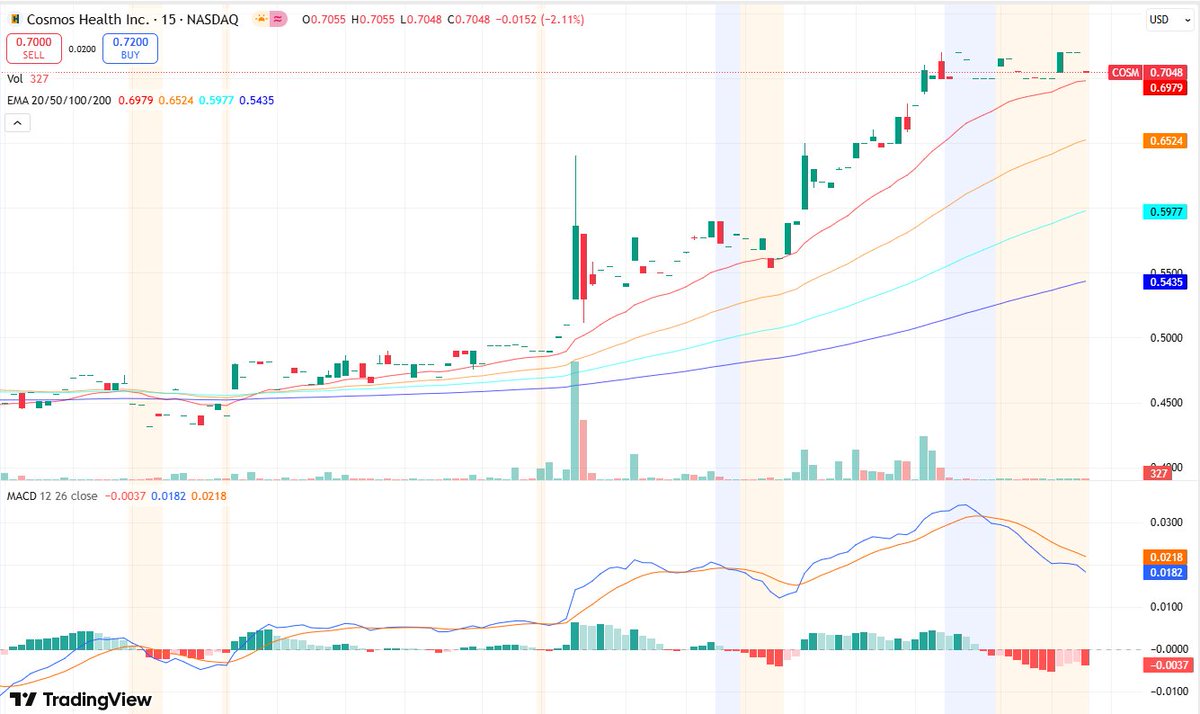Click the sun market session status icon

[261, 19]
